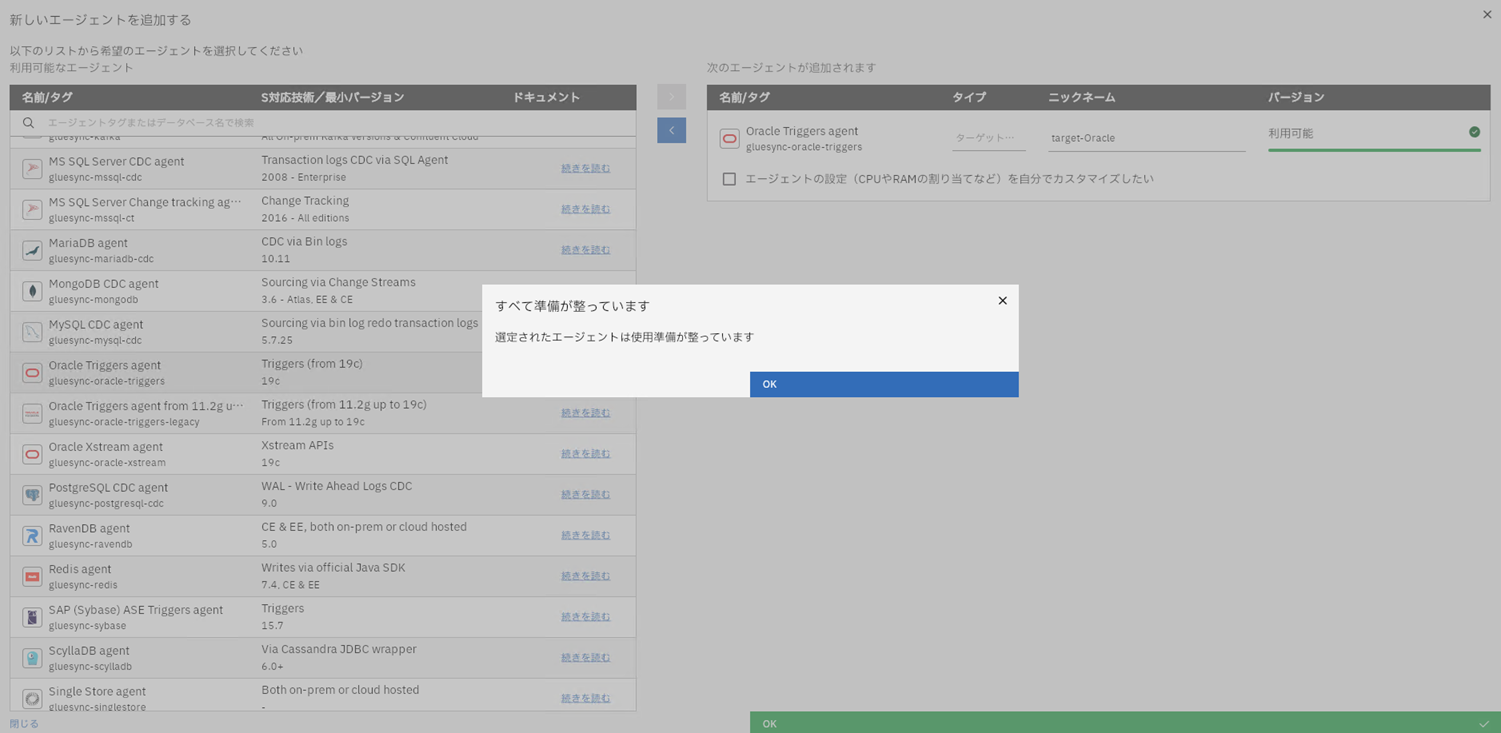Edit the target-Oracle nickname field
The height and width of the screenshot is (733, 1501).
pos(1145,138)
